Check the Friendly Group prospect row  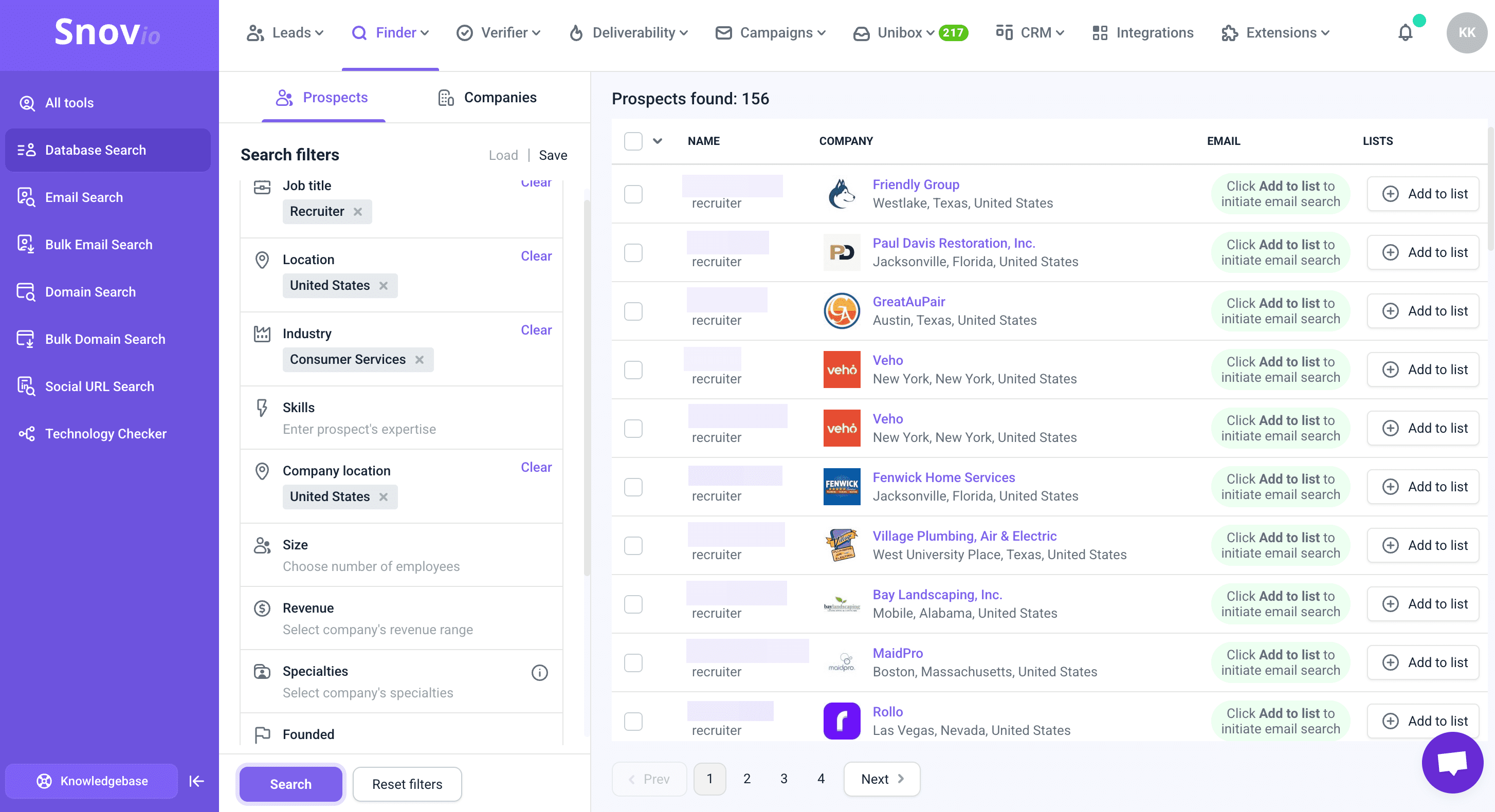(x=633, y=194)
